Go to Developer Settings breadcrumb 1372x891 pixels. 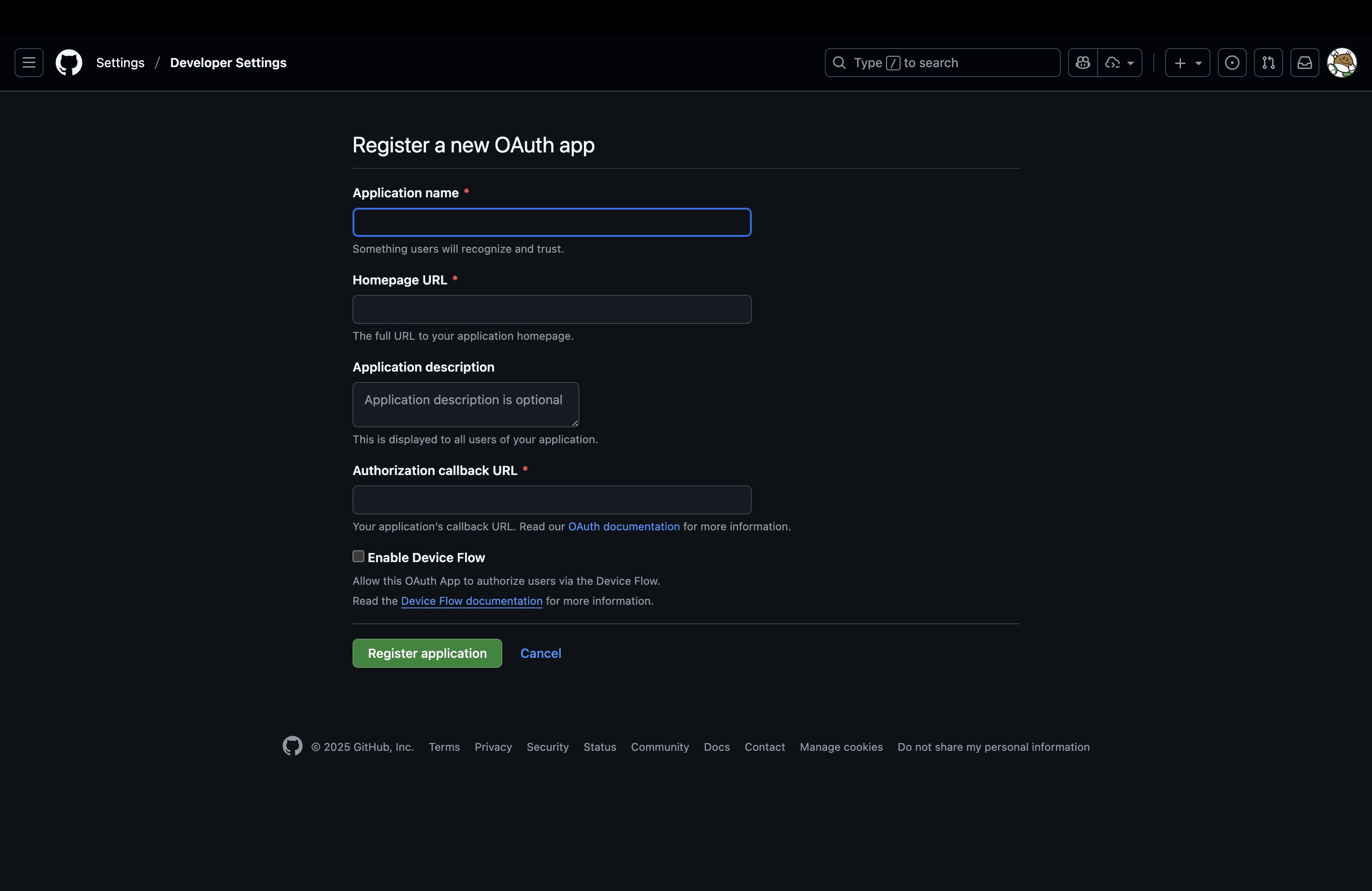pyautogui.click(x=228, y=62)
